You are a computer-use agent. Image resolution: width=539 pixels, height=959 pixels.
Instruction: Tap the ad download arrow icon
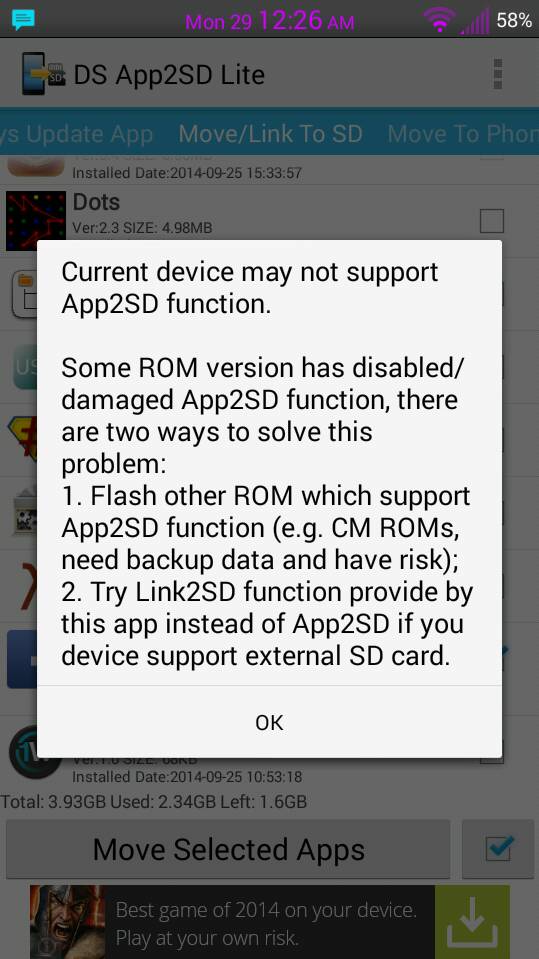[472, 922]
